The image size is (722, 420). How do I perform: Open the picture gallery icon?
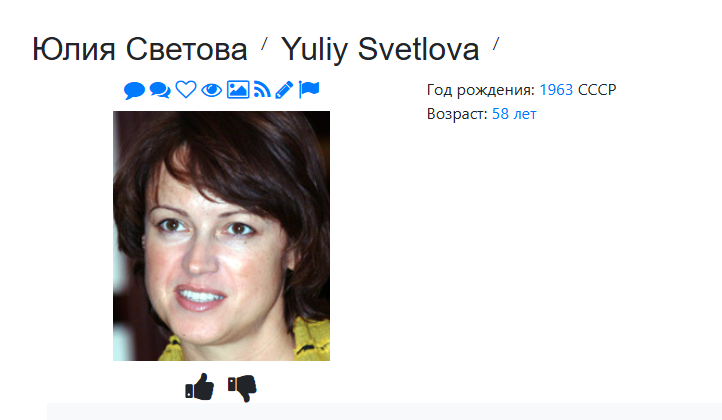pyautogui.click(x=238, y=89)
